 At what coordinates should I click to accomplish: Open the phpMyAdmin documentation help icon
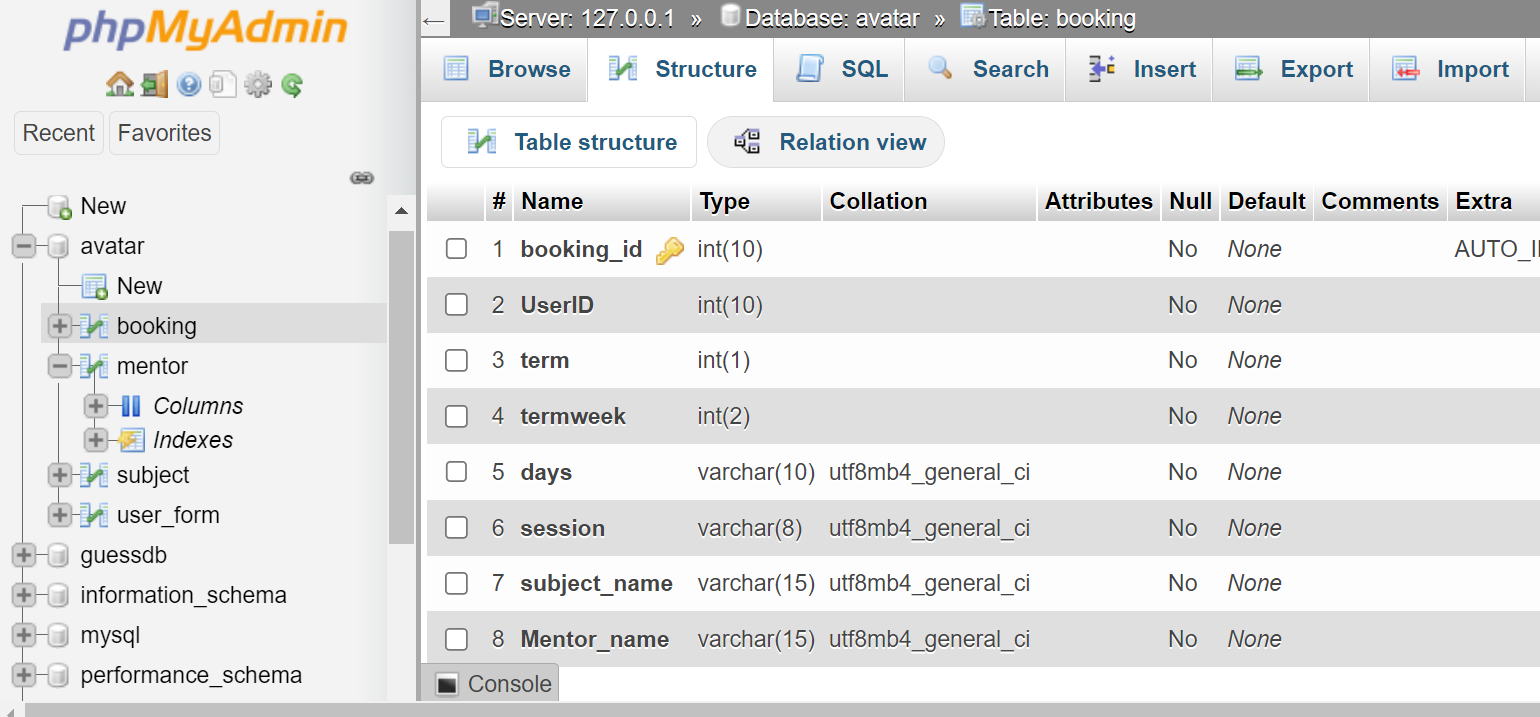pos(189,85)
